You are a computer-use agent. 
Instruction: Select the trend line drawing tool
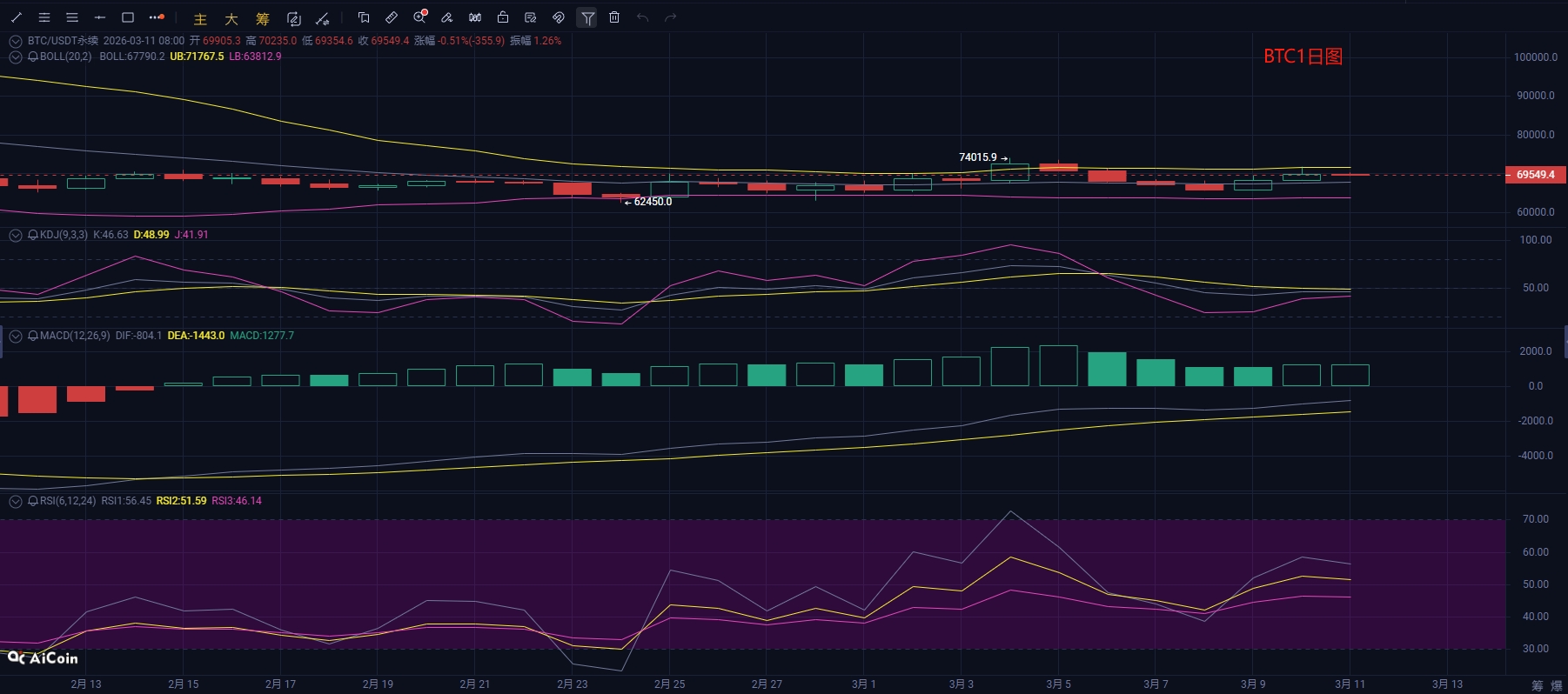(17, 17)
